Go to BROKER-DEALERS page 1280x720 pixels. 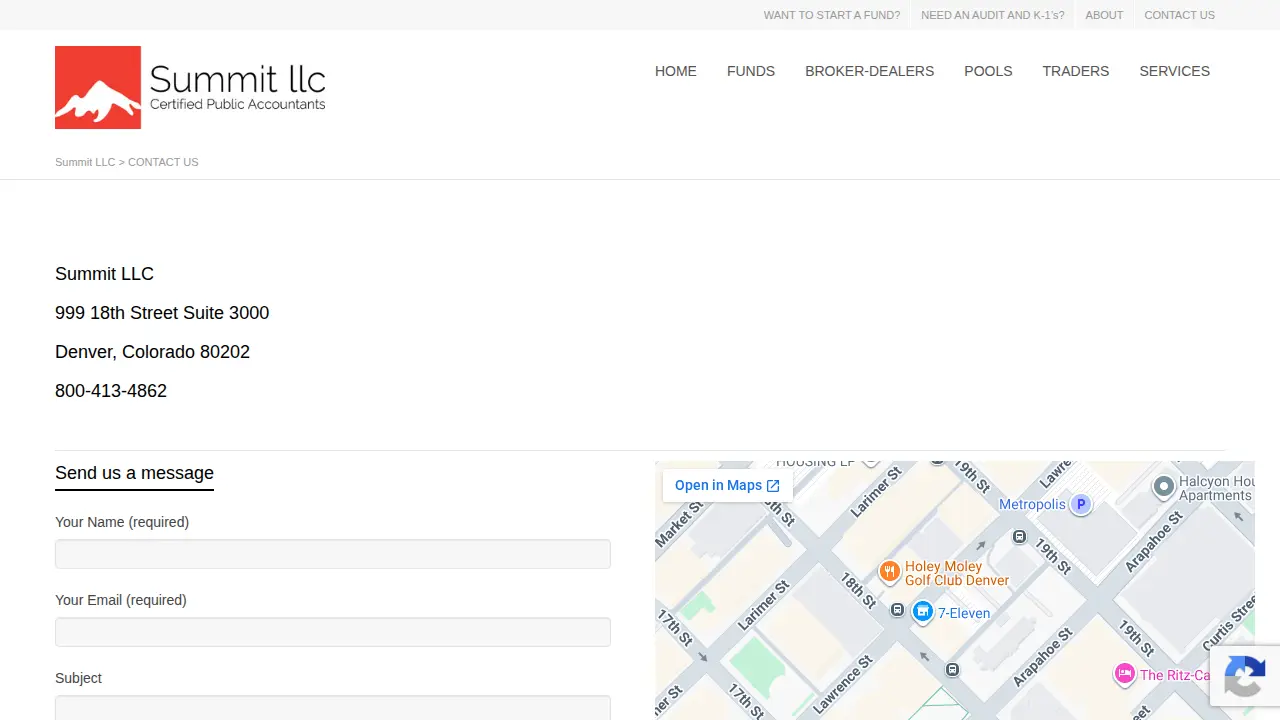pos(869,71)
